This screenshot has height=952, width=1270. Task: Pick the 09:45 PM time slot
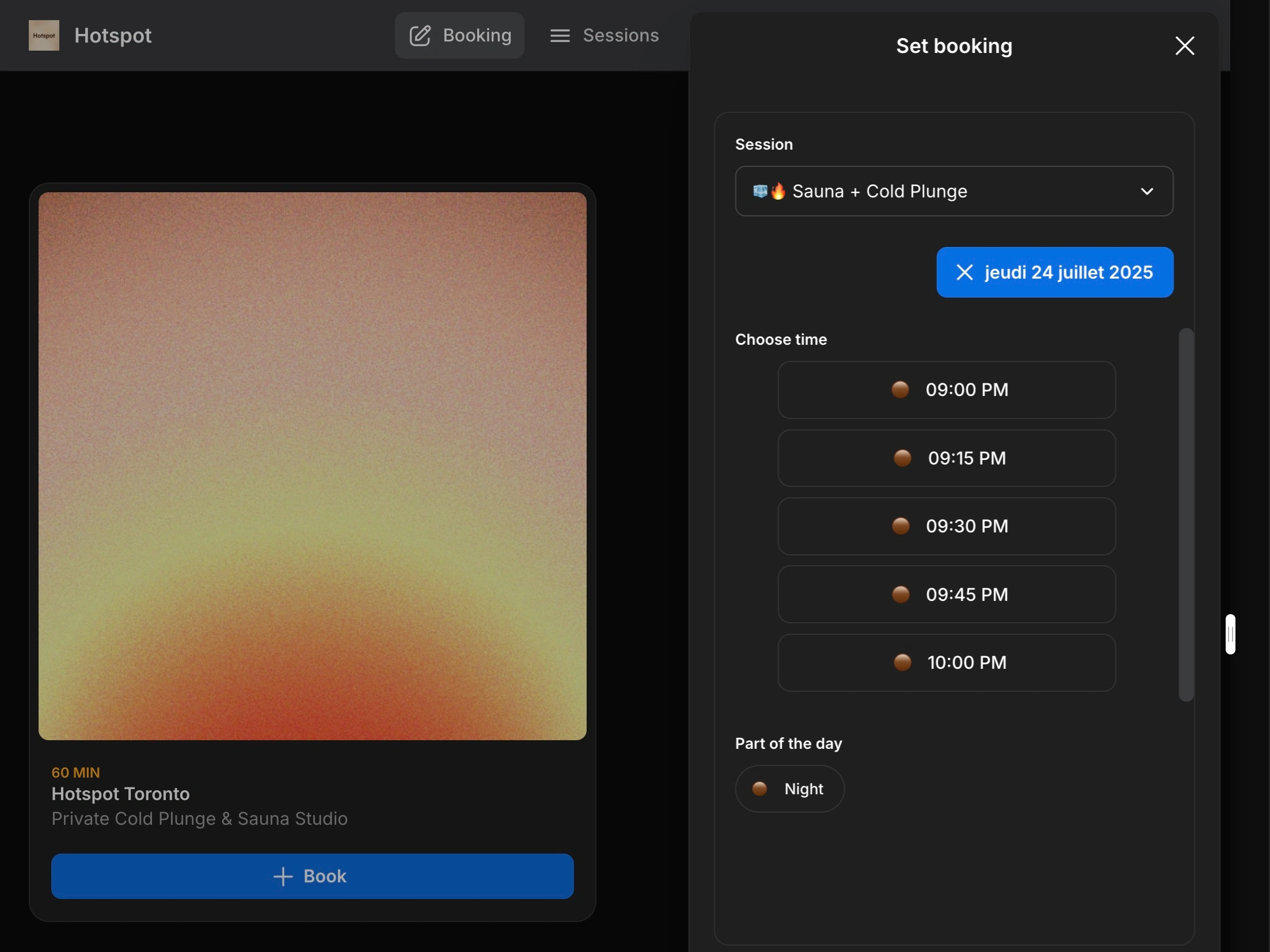click(x=946, y=595)
